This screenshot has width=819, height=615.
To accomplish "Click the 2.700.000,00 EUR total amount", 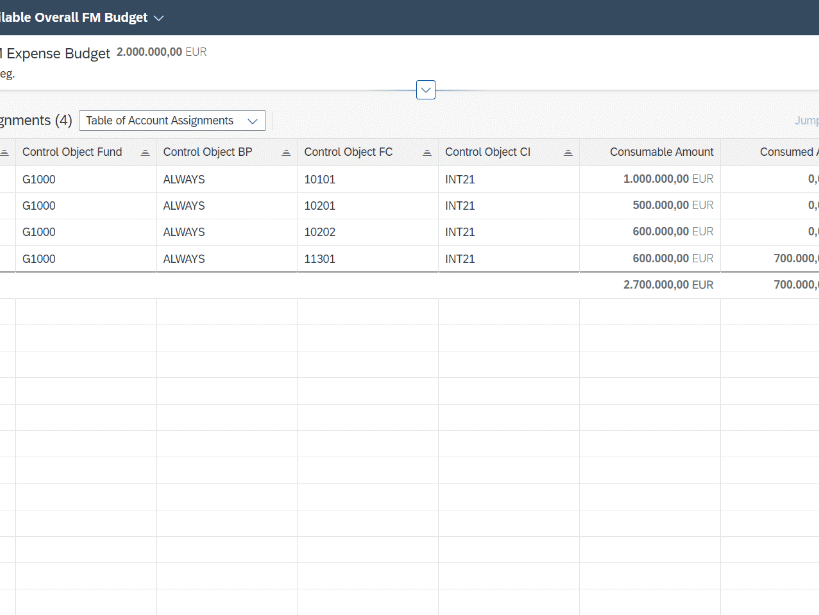I will [667, 285].
